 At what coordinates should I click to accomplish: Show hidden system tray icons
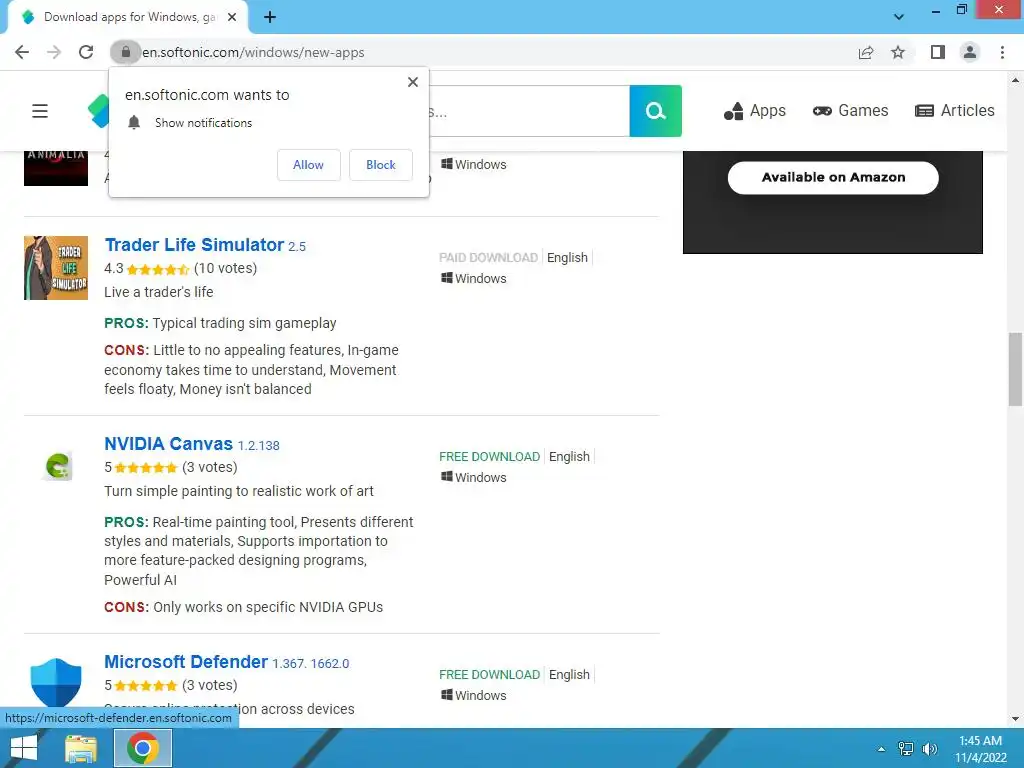(x=881, y=749)
